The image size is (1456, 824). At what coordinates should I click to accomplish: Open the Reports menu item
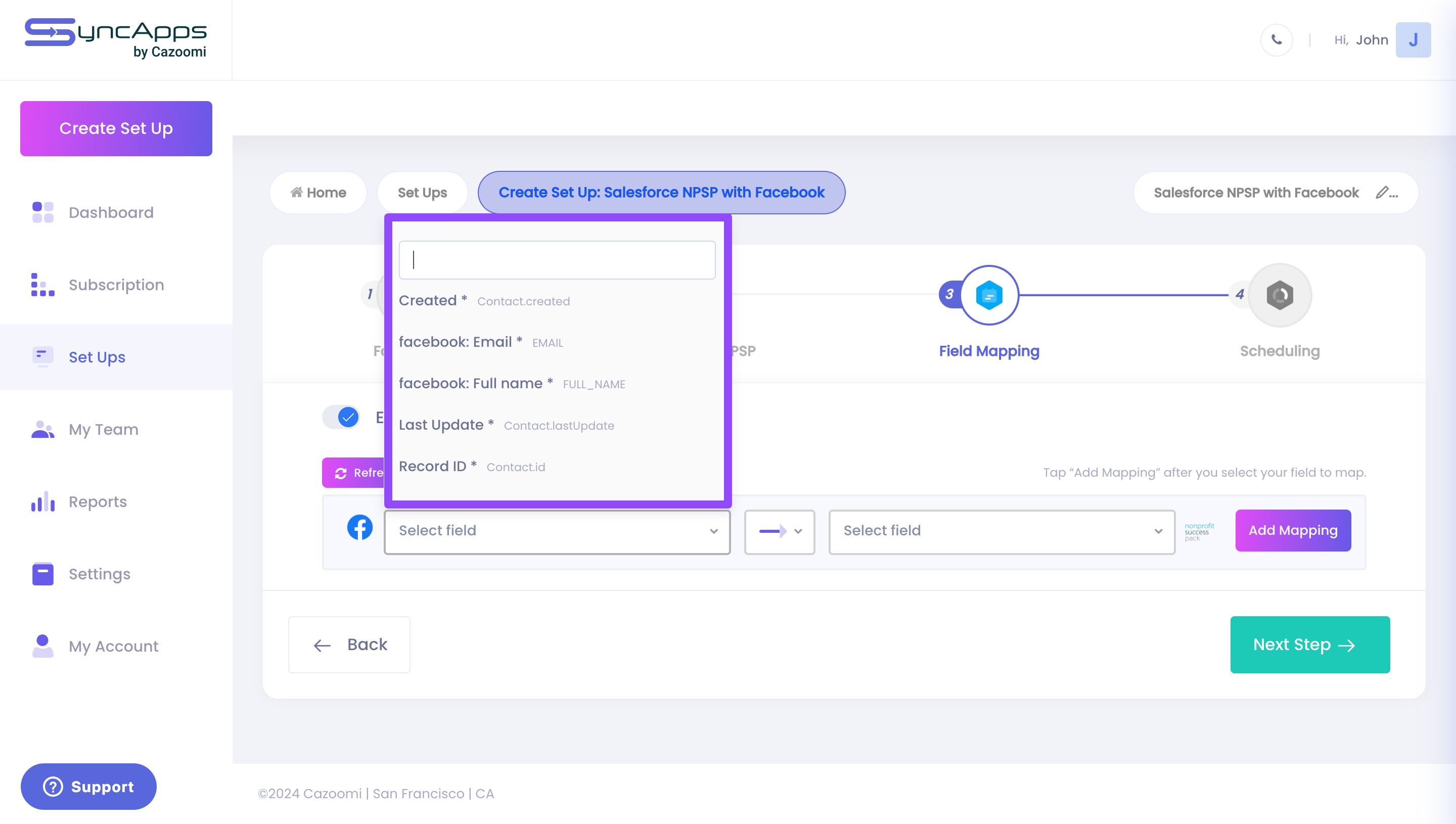click(116, 501)
